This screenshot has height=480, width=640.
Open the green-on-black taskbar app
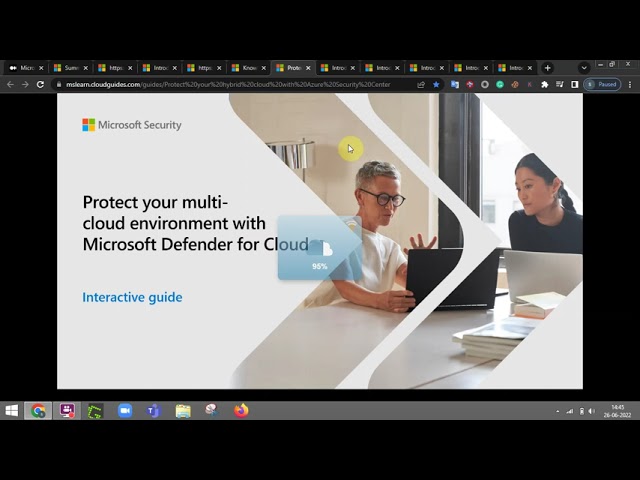(x=96, y=411)
